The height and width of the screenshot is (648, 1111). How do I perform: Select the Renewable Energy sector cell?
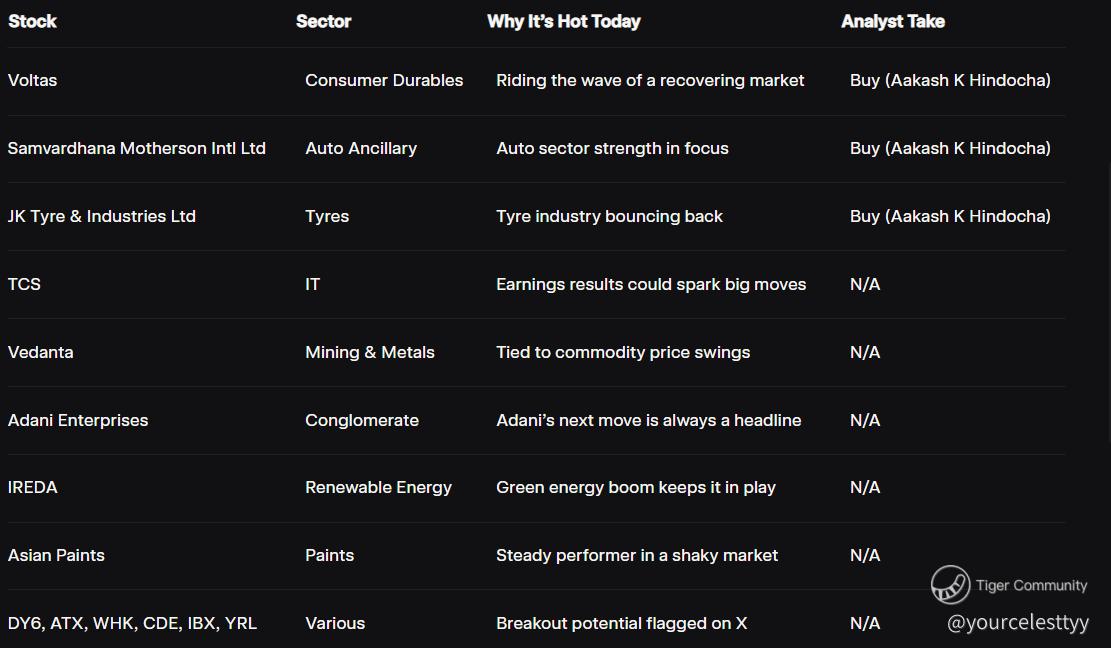click(x=378, y=487)
